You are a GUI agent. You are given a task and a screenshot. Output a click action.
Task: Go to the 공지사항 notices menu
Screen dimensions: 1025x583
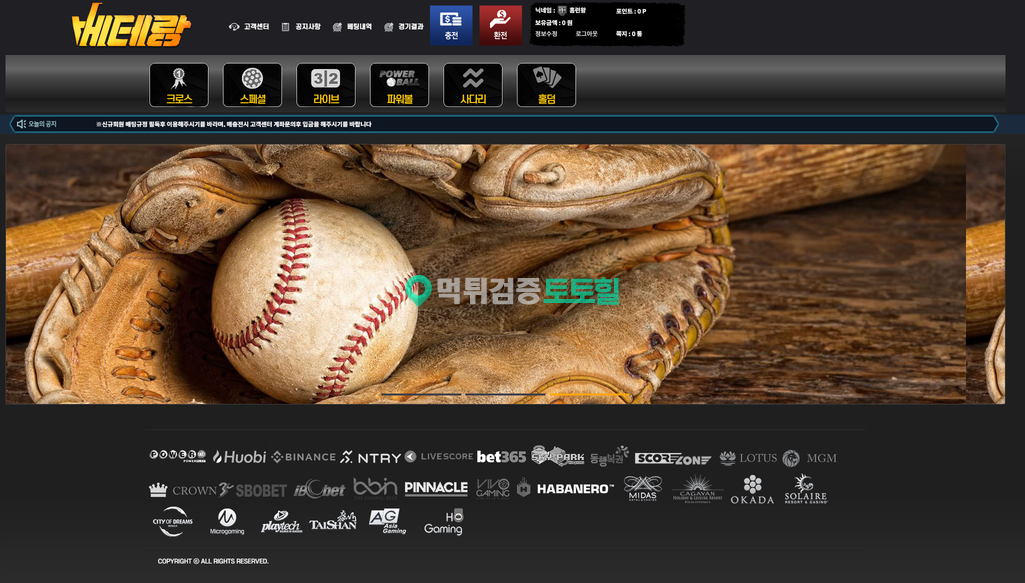click(x=301, y=27)
